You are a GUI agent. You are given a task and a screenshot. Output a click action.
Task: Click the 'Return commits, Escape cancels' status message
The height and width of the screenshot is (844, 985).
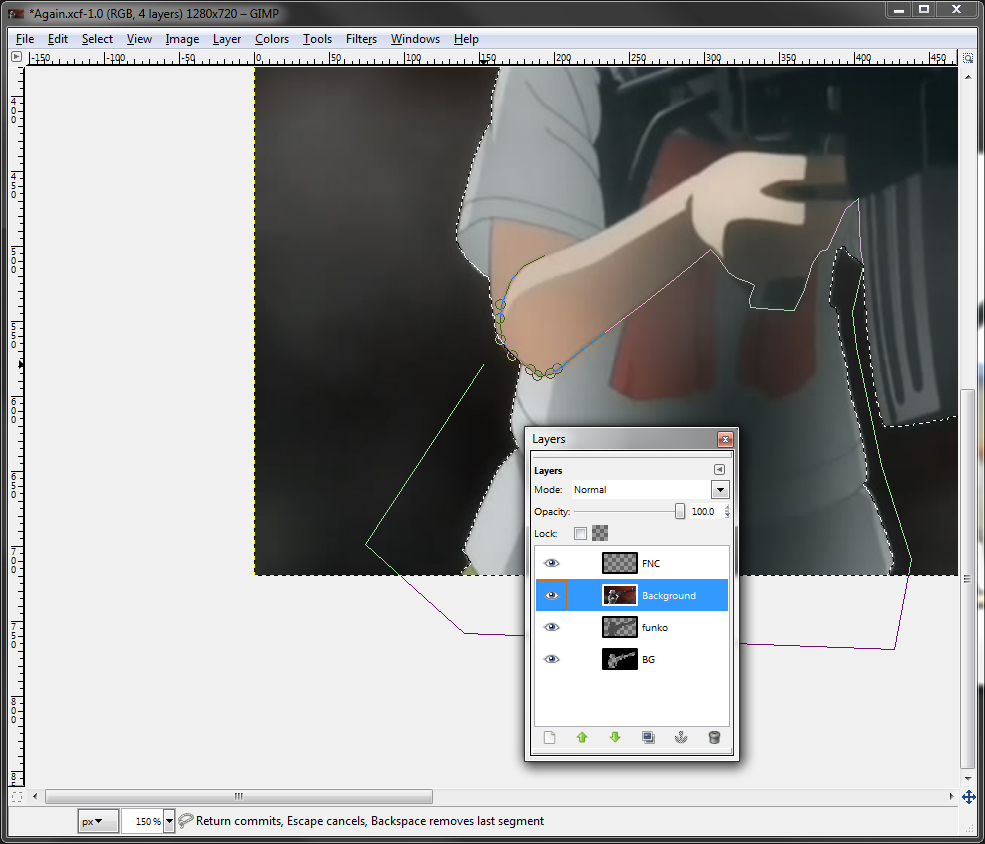click(x=369, y=821)
